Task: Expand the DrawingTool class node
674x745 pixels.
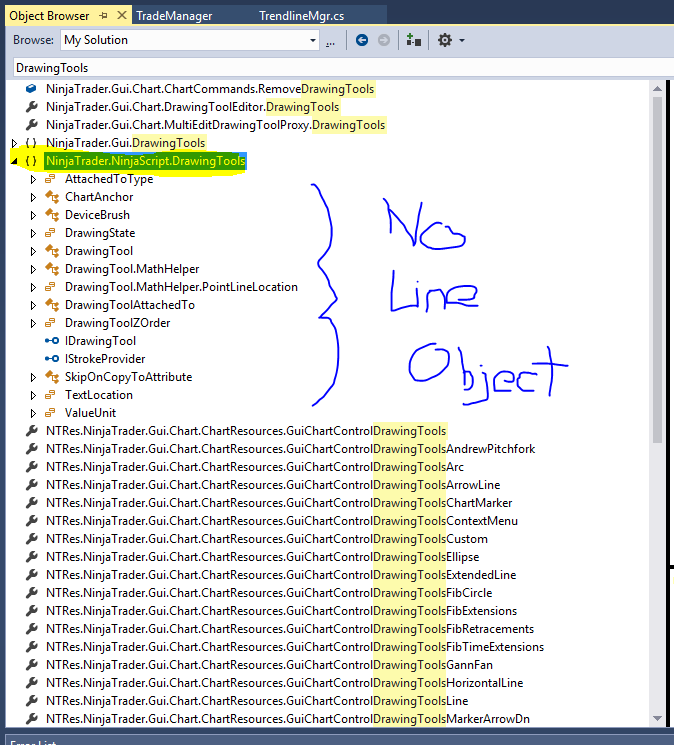Action: (33, 251)
